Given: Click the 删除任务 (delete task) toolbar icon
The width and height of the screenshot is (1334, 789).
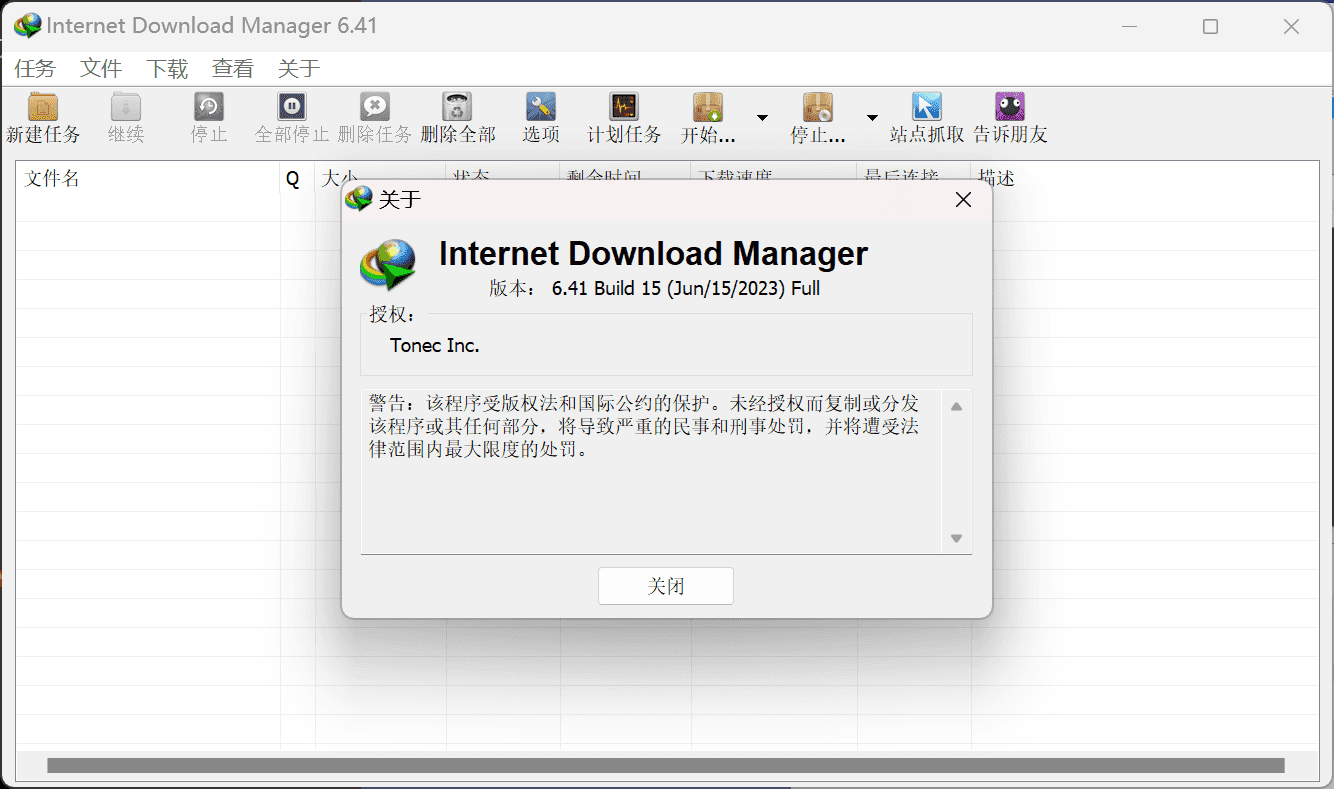Looking at the screenshot, I should click(x=375, y=107).
